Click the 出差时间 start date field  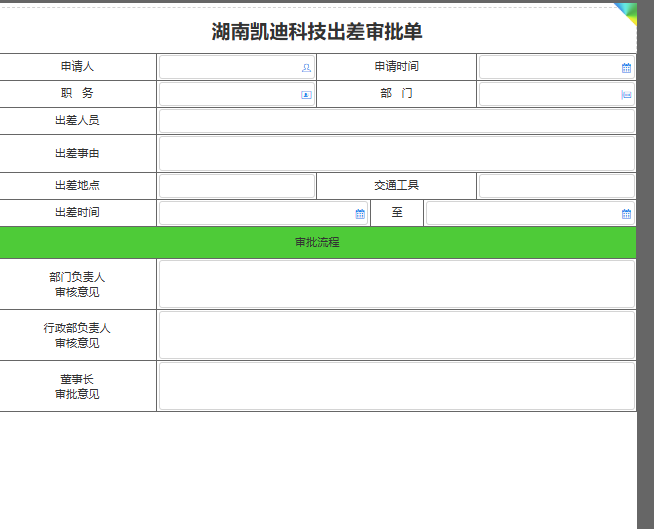point(263,213)
